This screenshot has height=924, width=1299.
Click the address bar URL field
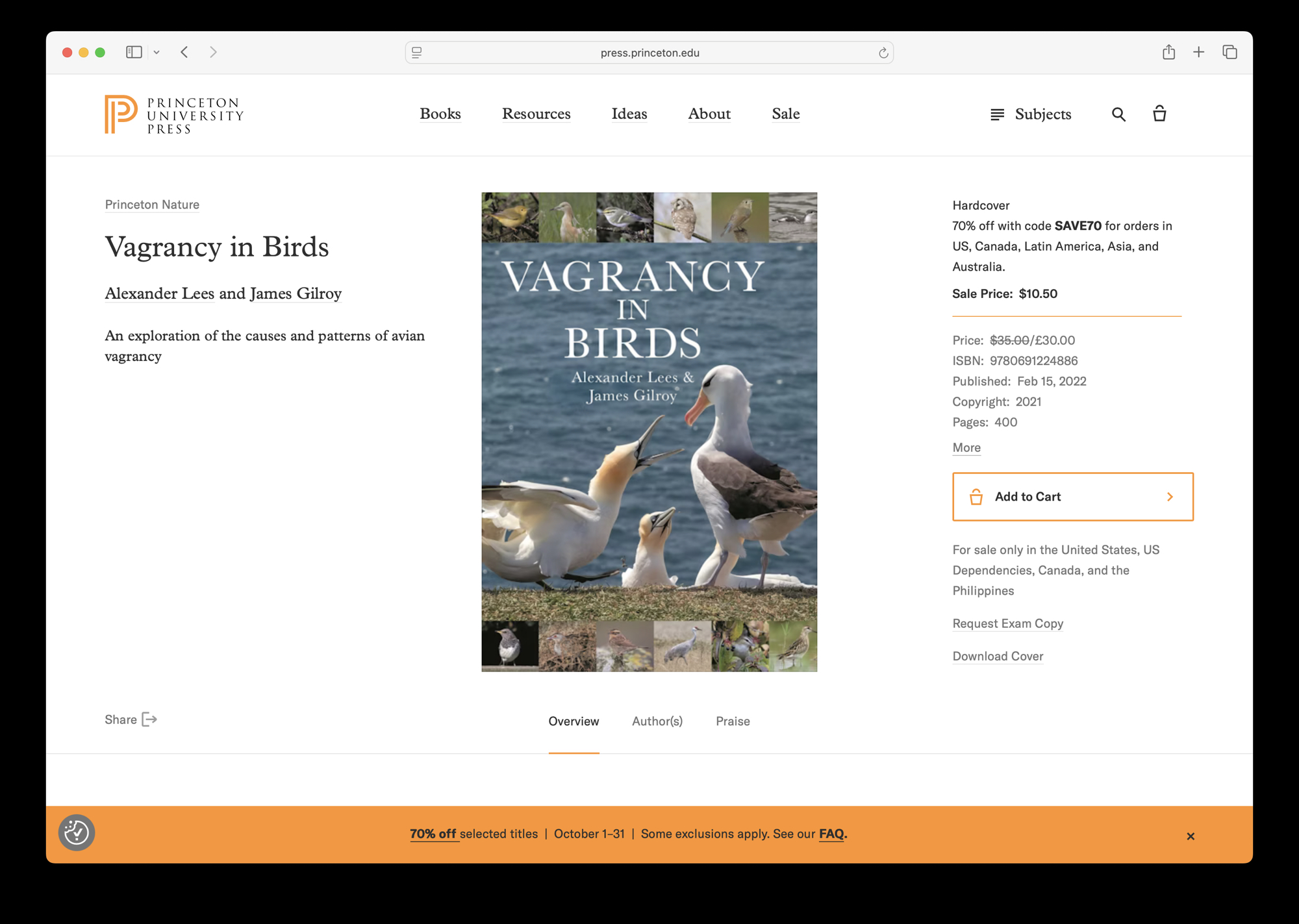649,53
